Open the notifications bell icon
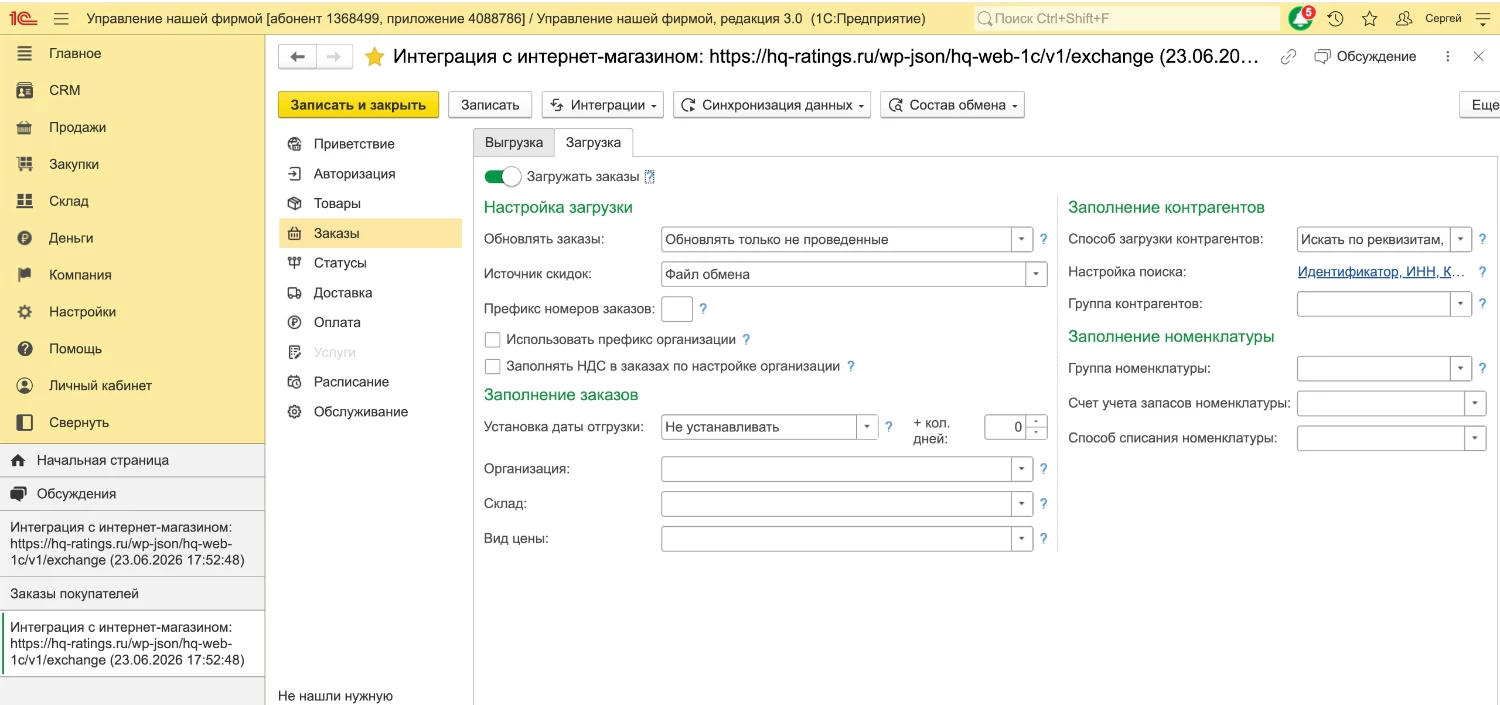Image resolution: width=1500 pixels, height=705 pixels. [1300, 18]
